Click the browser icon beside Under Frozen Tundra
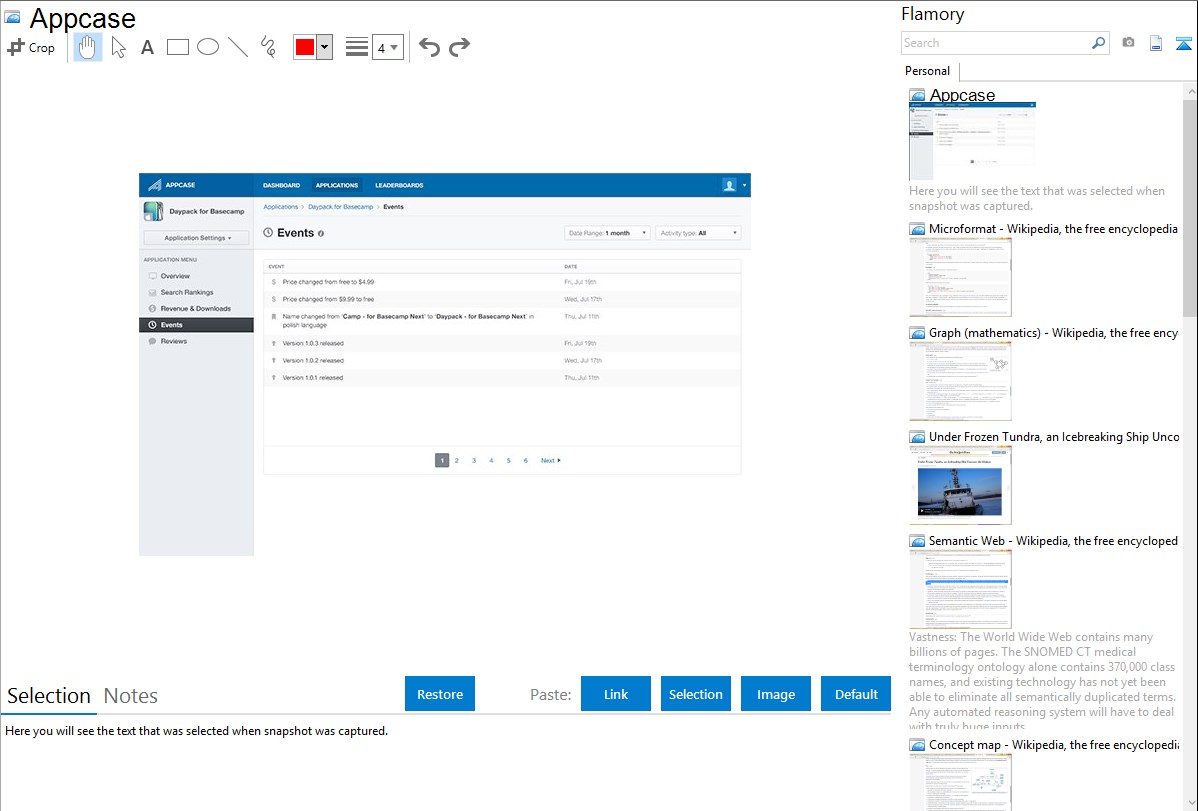Image resolution: width=1198 pixels, height=811 pixels. tap(917, 436)
